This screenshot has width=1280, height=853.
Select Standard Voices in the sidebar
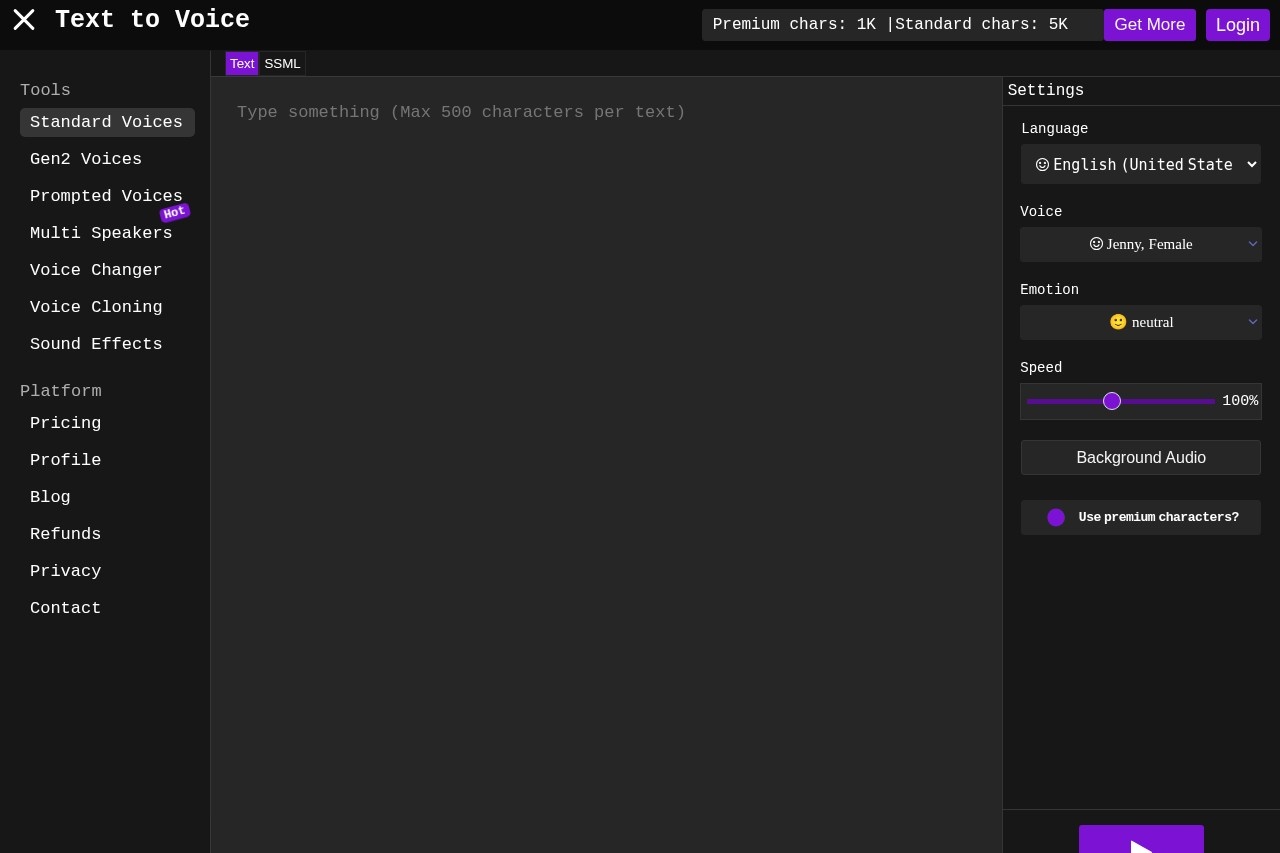pyautogui.click(x=107, y=122)
